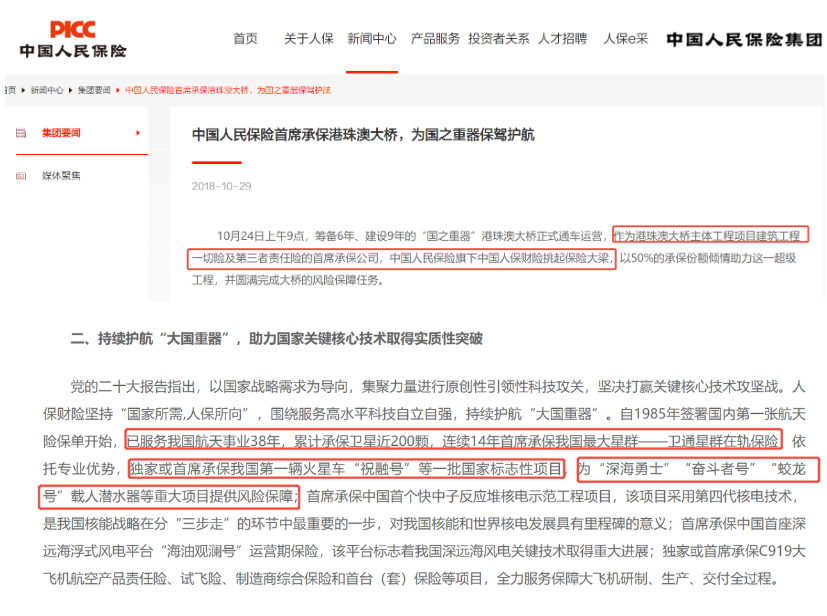Click the 新闻中心 breadcrumb link
Viewport: 827px width, 616px height.
(x=47, y=90)
